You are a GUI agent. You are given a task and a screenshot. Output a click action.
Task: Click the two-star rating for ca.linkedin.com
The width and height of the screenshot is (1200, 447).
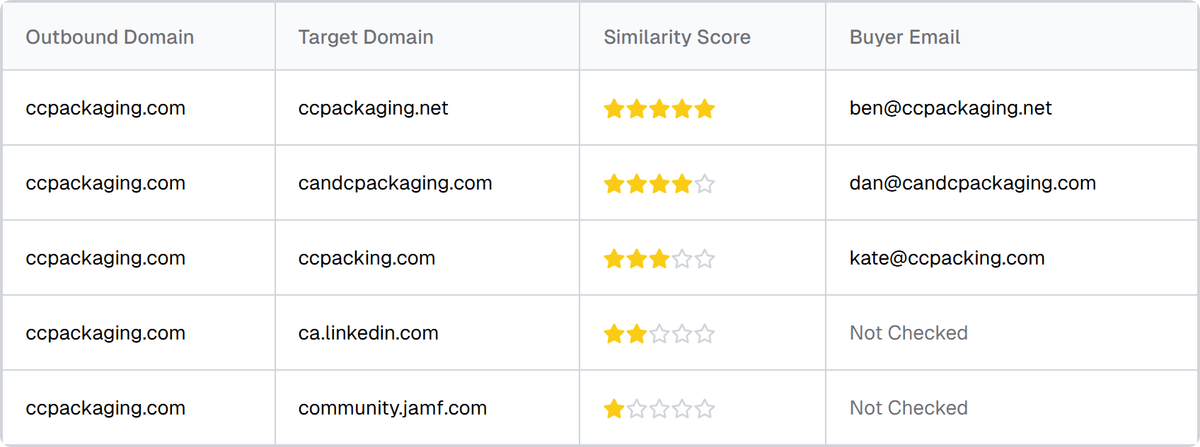click(x=659, y=334)
